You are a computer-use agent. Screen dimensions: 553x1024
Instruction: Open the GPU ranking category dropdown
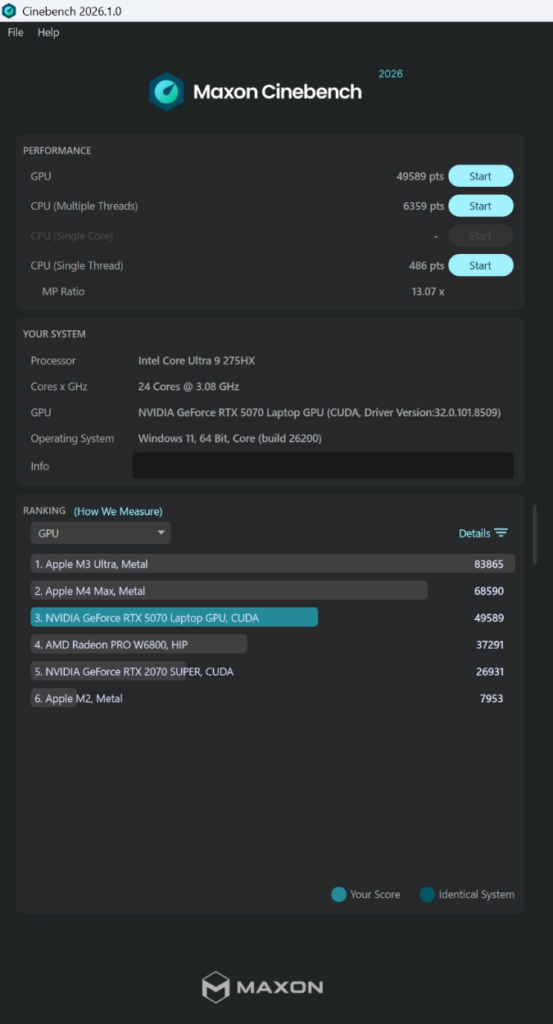101,533
